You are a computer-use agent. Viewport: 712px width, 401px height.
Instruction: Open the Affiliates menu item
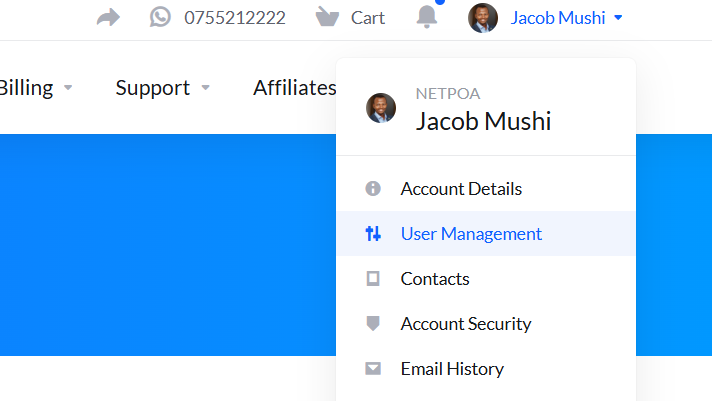294,88
